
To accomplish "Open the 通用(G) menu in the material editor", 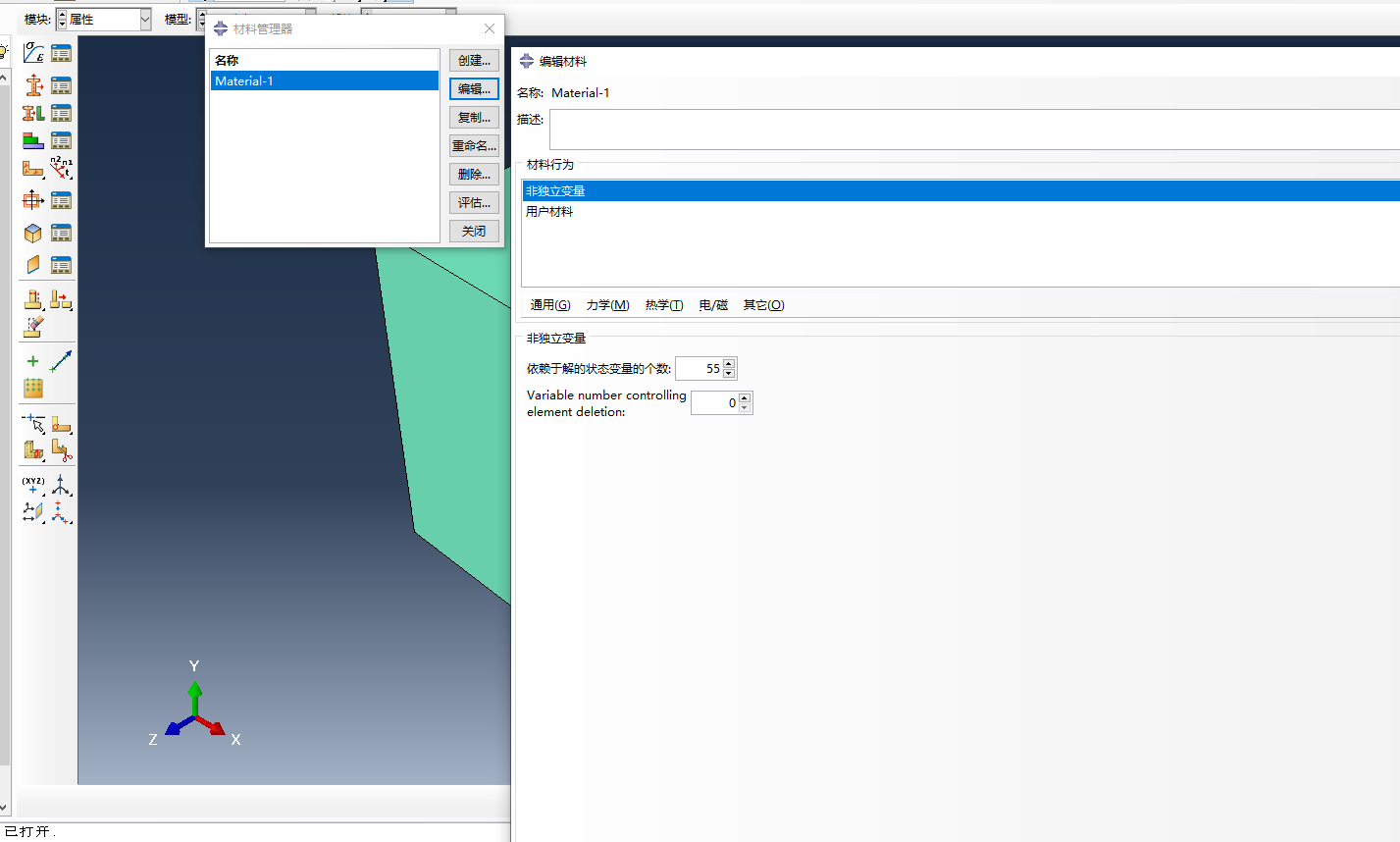I will click(548, 305).
